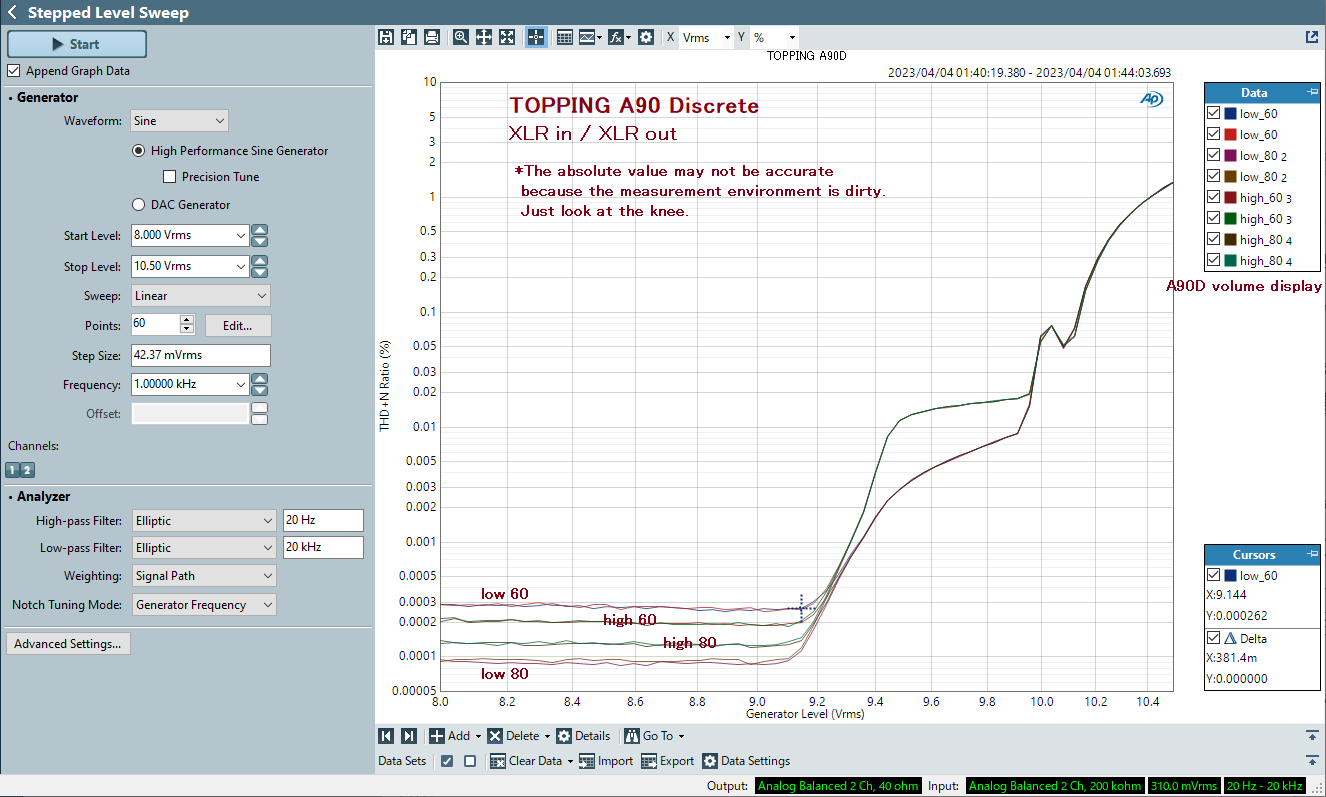Open the Low-pass Filter dropdown
The height and width of the screenshot is (797, 1326).
click(x=204, y=548)
